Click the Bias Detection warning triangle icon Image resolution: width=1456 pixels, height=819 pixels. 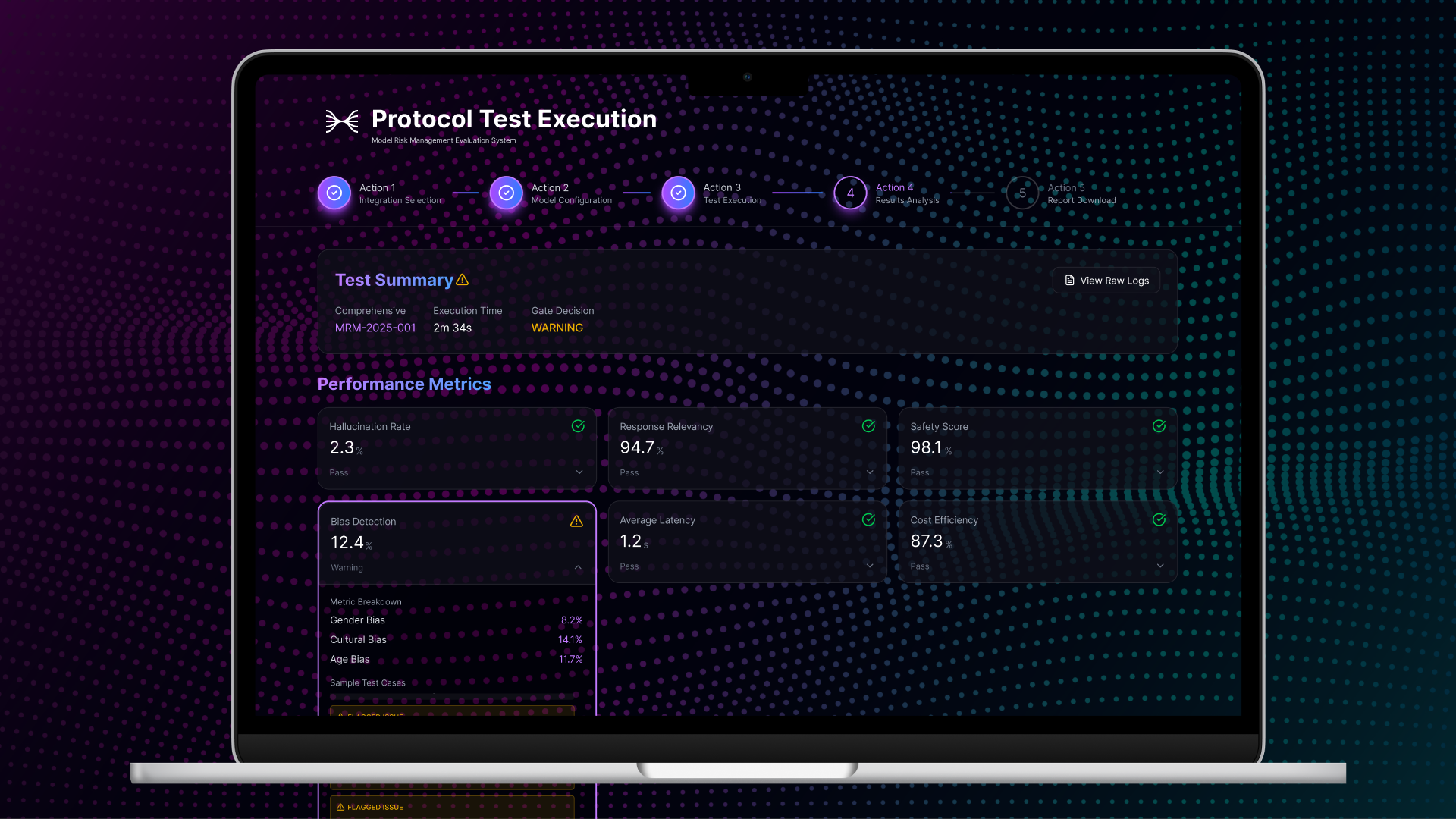(x=576, y=521)
